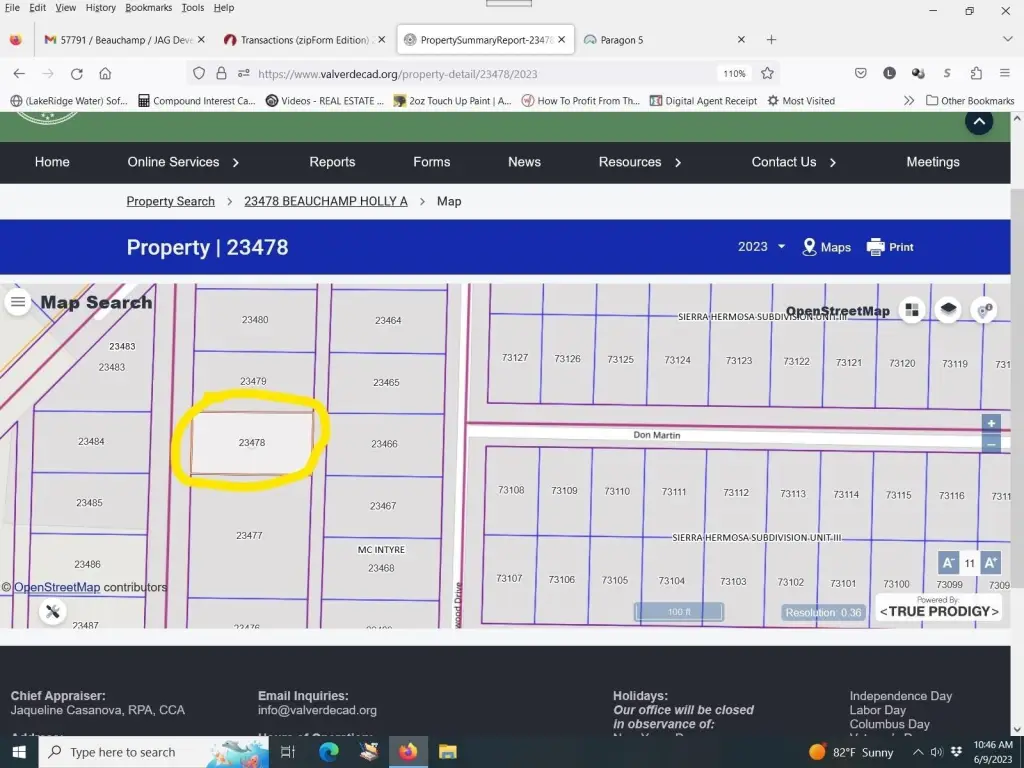Expand the Online Services menu
The image size is (1024, 768).
click(183, 162)
